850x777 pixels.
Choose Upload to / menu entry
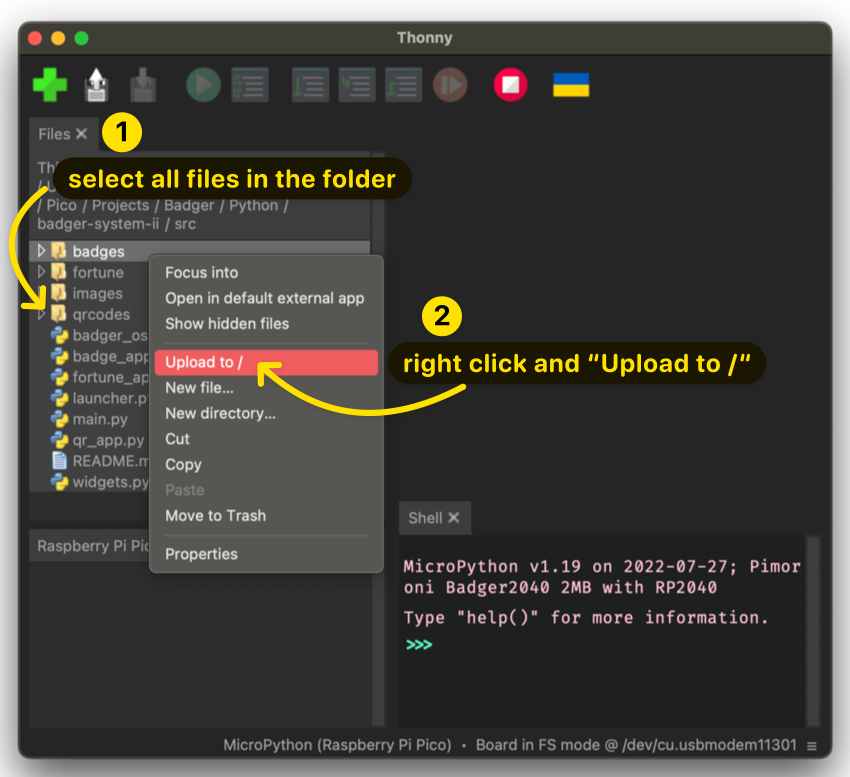(x=266, y=363)
